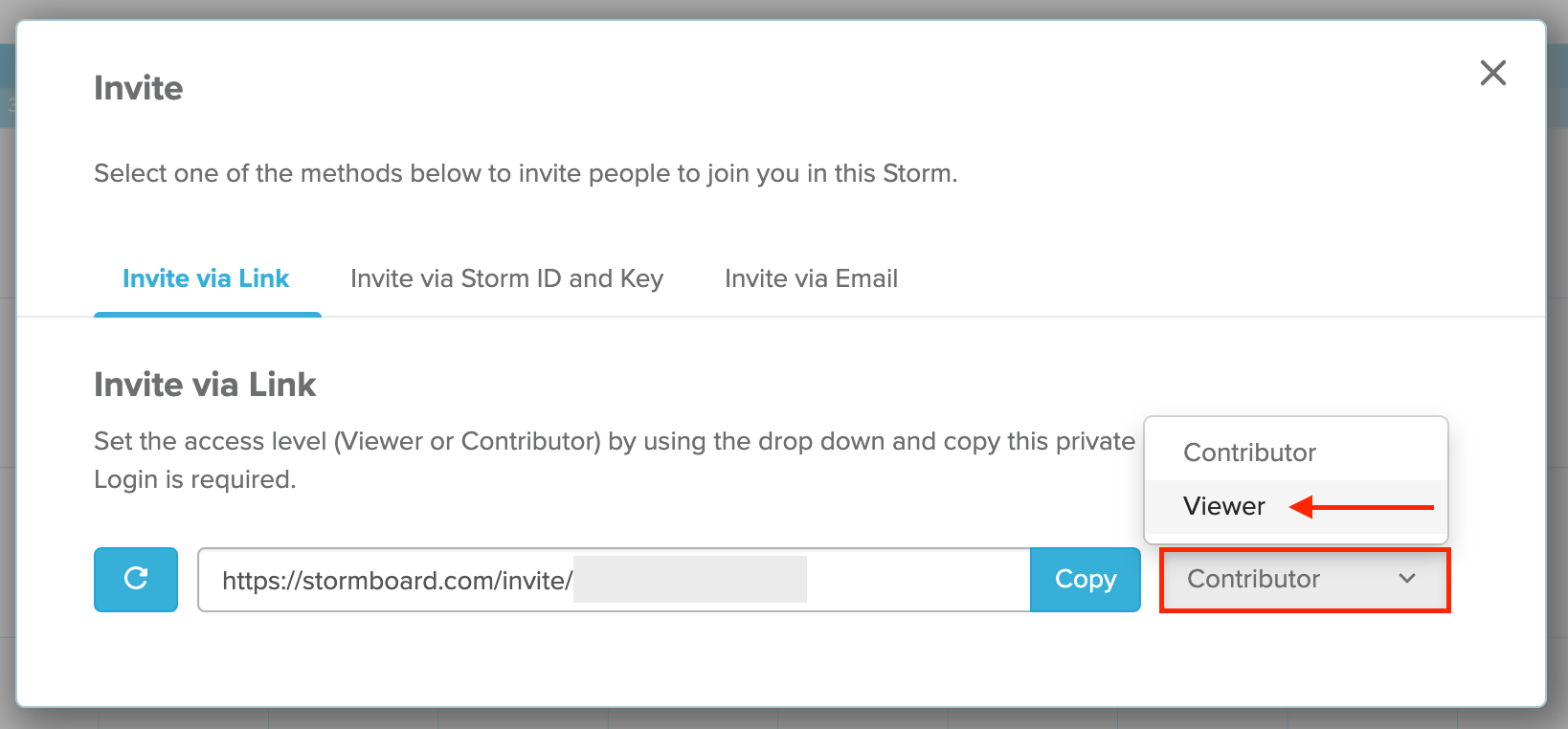This screenshot has width=1568, height=729.
Task: Regenerate the invite link with refresh icon
Action: tap(136, 579)
